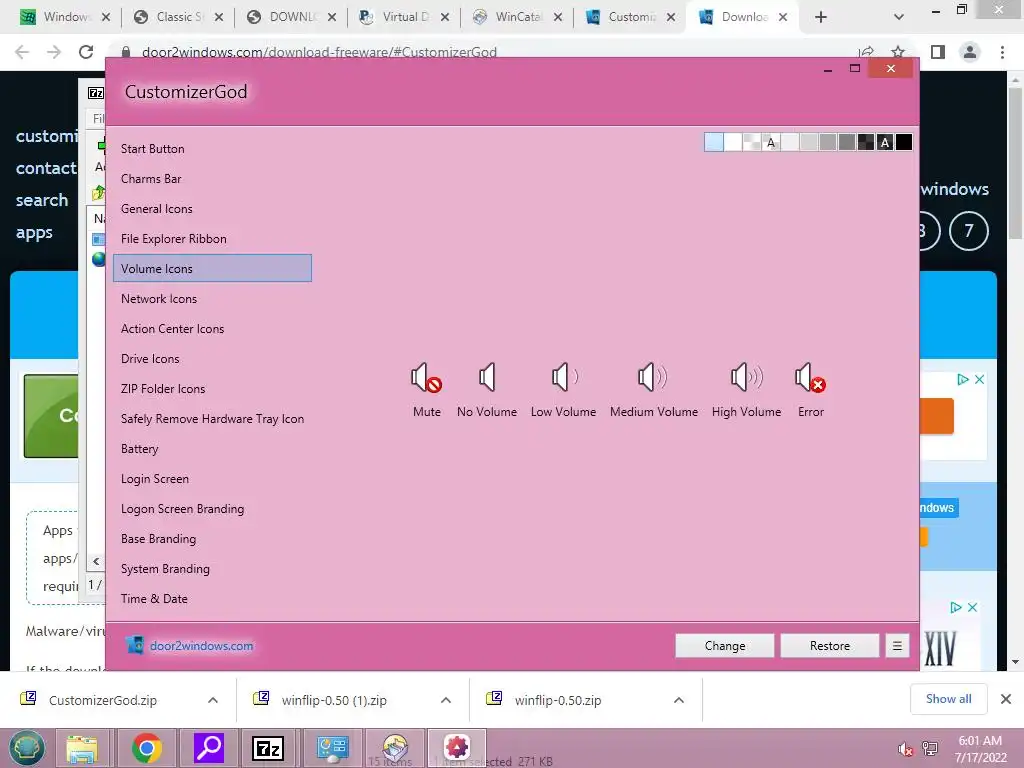This screenshot has height=768, width=1024.
Task: Open 7-Zip from the taskbar
Action: click(268, 748)
